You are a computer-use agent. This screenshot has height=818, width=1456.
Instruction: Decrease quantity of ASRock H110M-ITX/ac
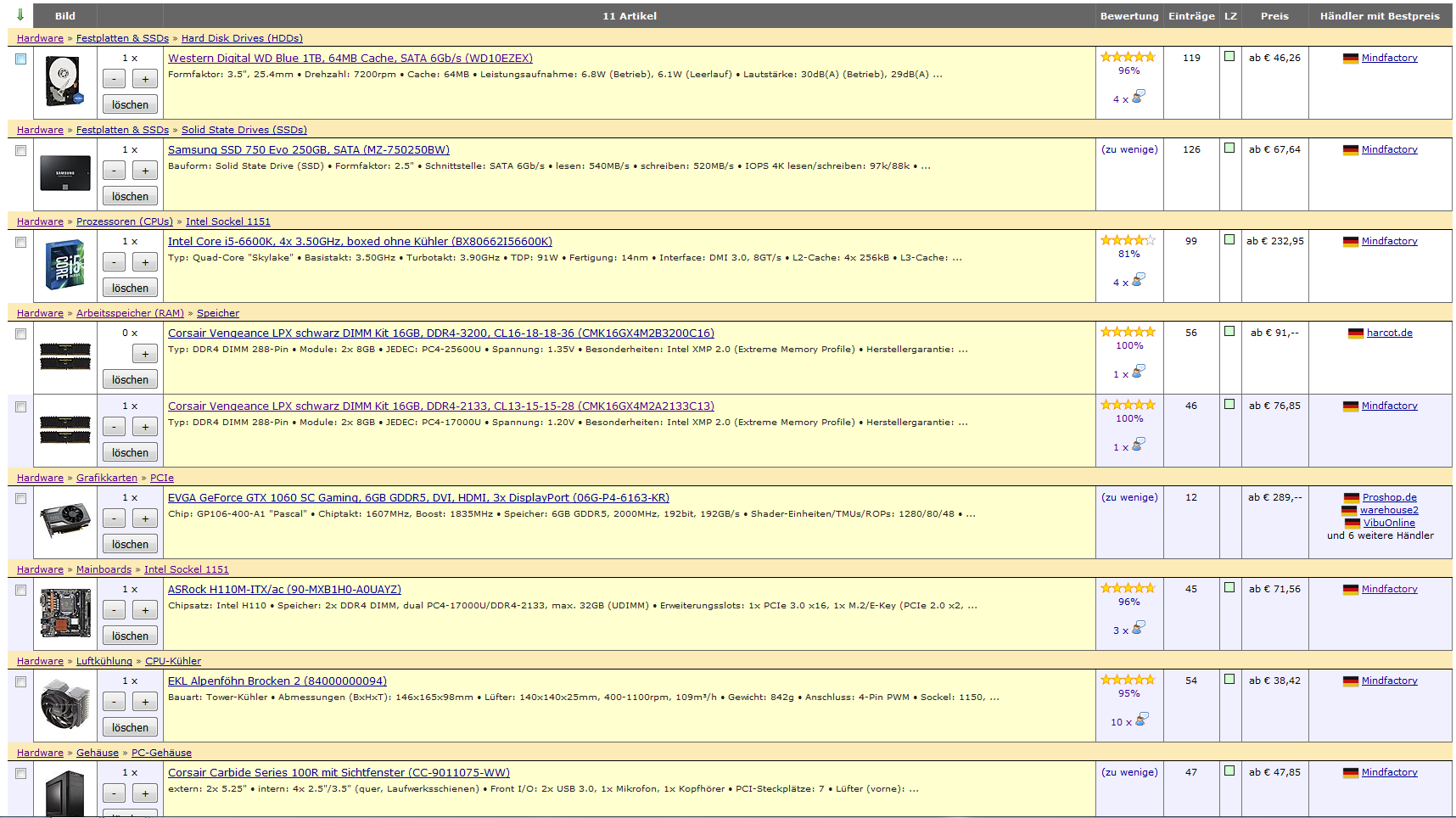(114, 610)
